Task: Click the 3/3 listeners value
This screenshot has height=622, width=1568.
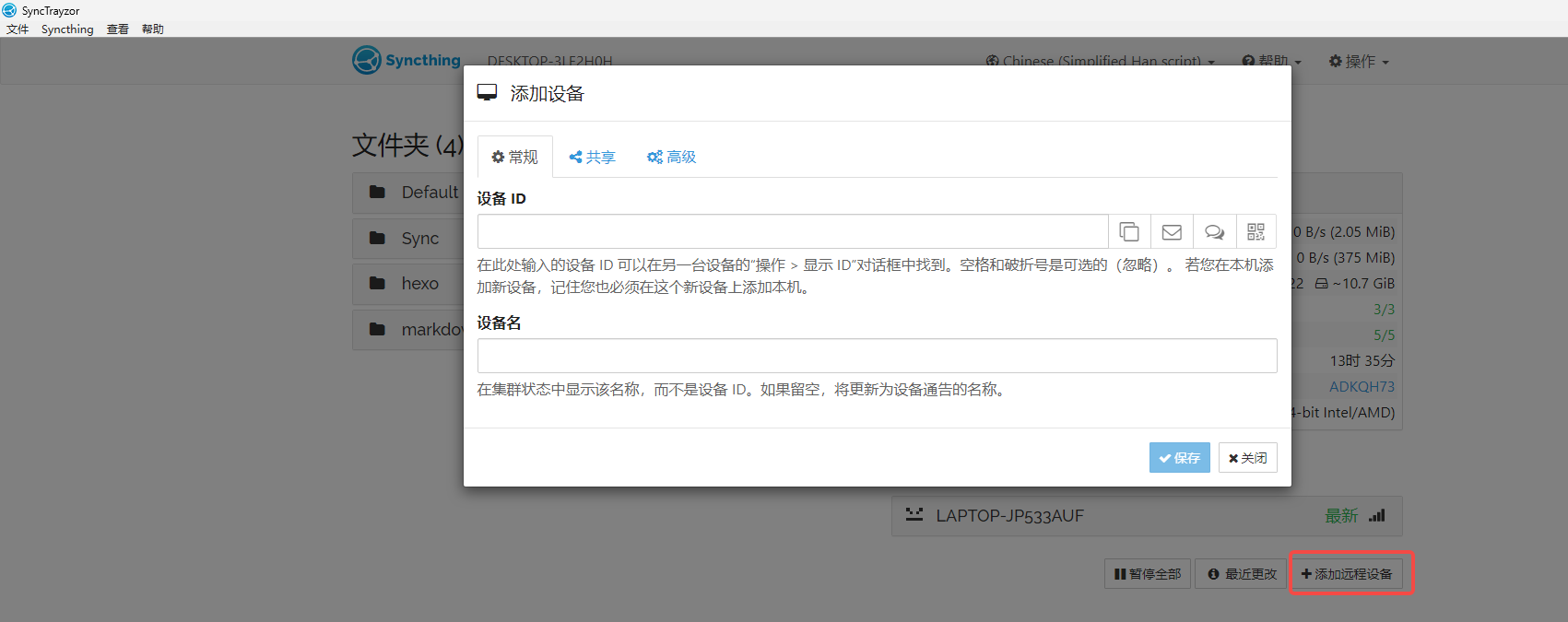Action: 1384,310
